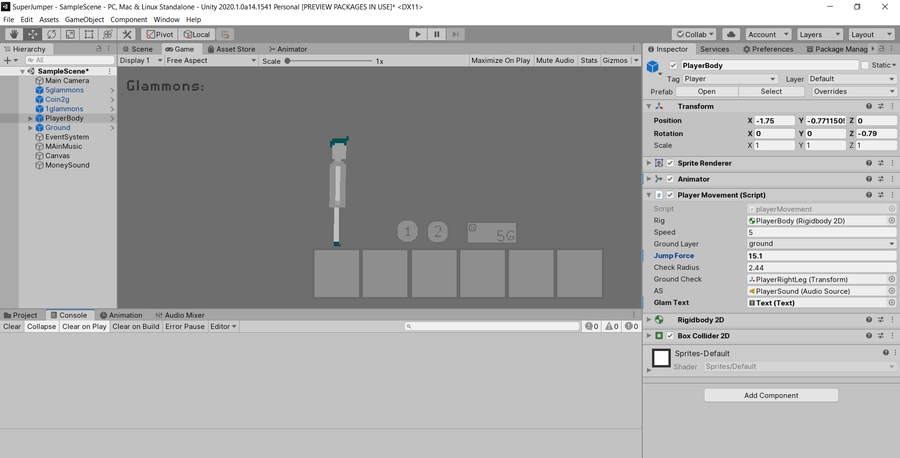Open the Tag dropdown showing Player
Screen dimensions: 900x458
pos(730,79)
